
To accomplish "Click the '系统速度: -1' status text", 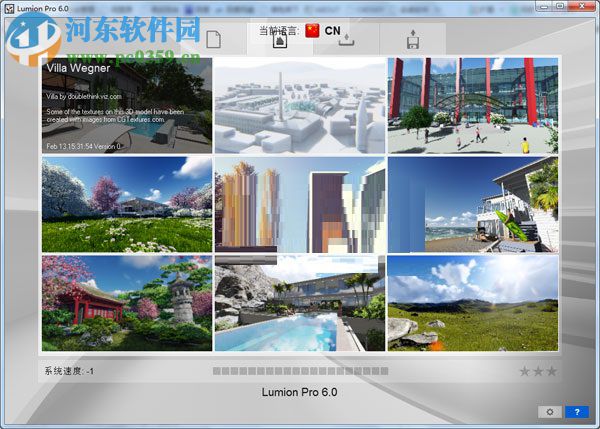I will (x=69, y=371).
